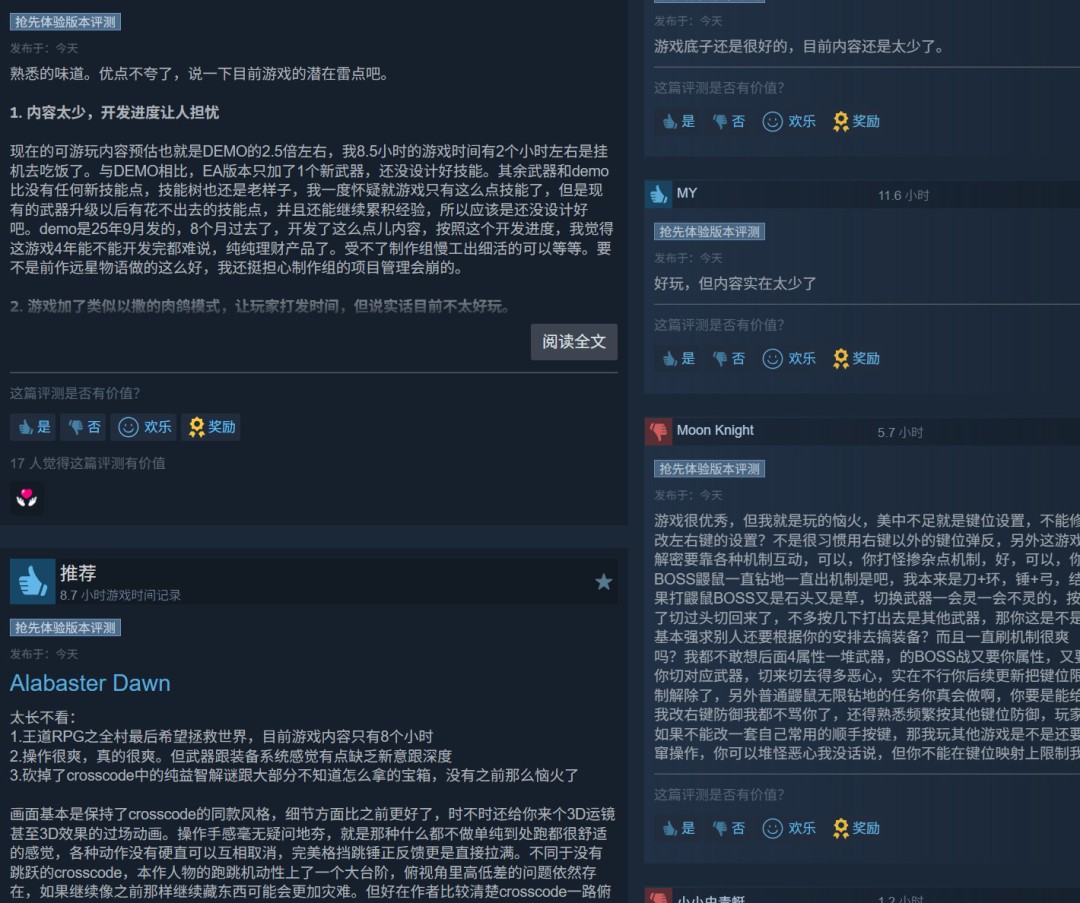Viewport: 1080px width, 903px height.
Task: Mark 欢乐 on the review with 17 helpful votes
Action: pyautogui.click(x=143, y=427)
